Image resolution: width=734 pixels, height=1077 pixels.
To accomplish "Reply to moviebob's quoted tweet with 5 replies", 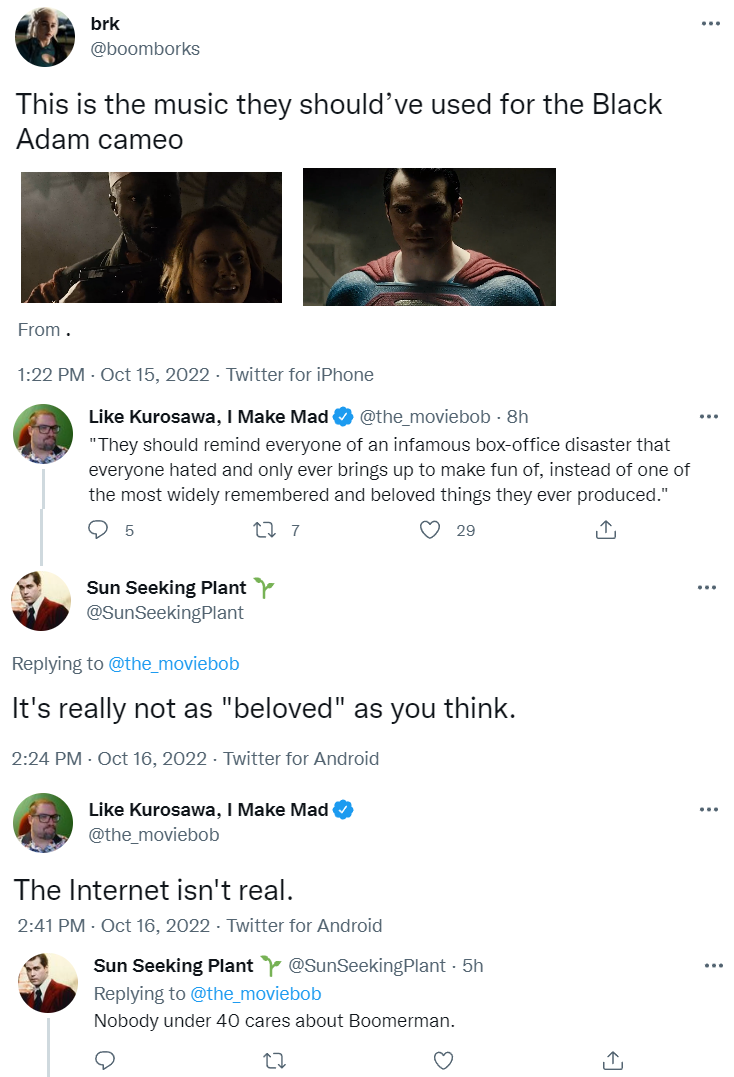I will pyautogui.click(x=98, y=531).
